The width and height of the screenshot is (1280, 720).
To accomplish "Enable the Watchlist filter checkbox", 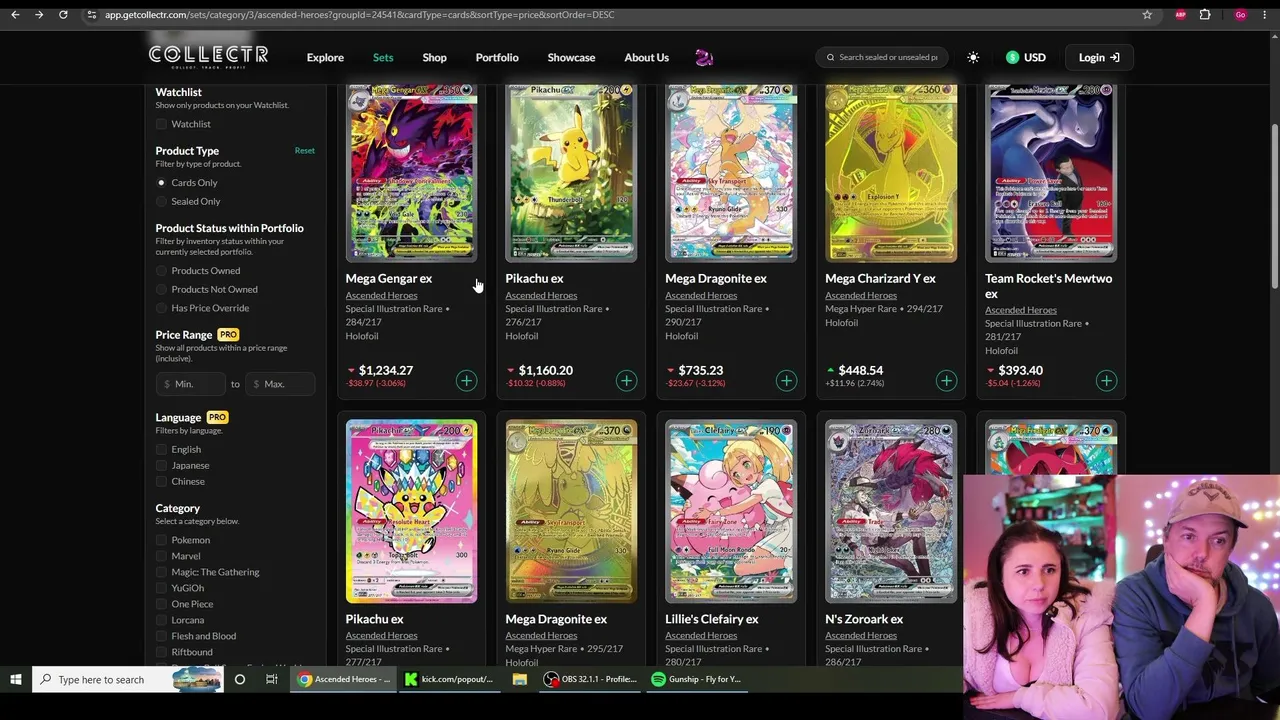I will (x=161, y=124).
